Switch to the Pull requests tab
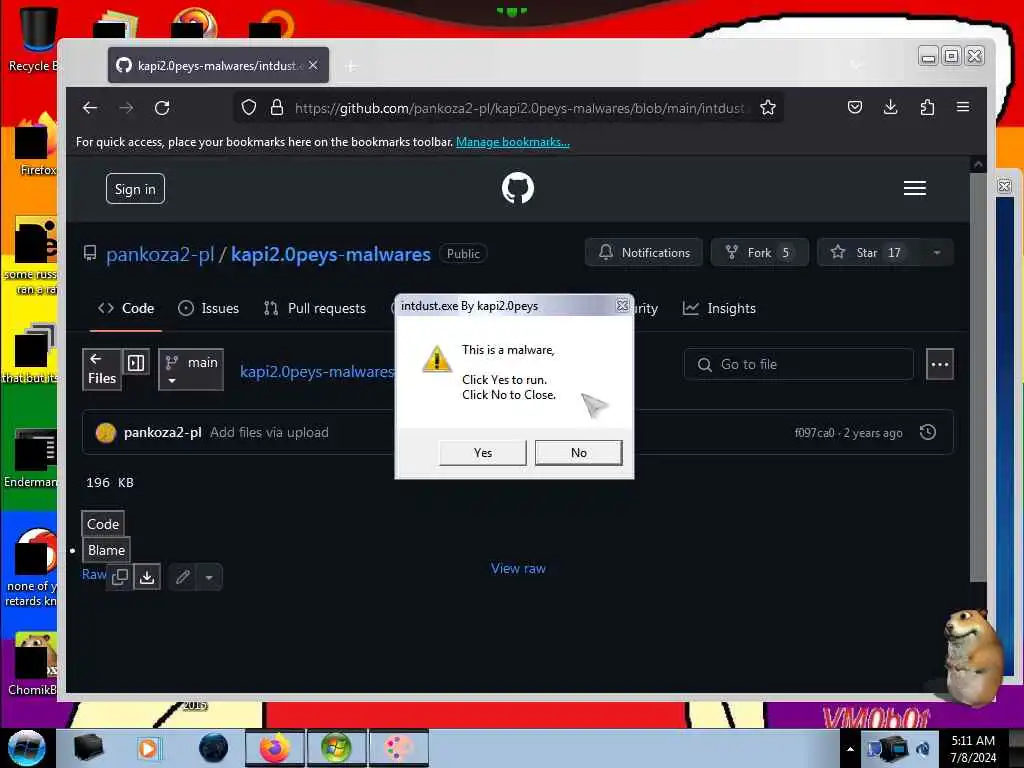Image resolution: width=1024 pixels, height=768 pixels. click(315, 308)
